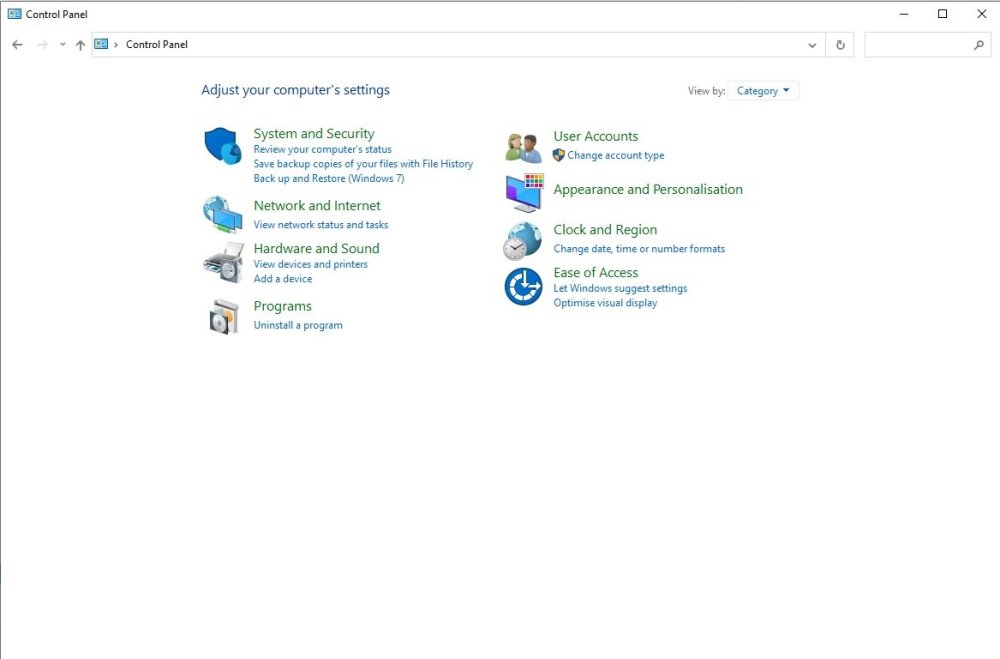Click Change account type link
Screen dimensions: 1000x659
tap(615, 155)
